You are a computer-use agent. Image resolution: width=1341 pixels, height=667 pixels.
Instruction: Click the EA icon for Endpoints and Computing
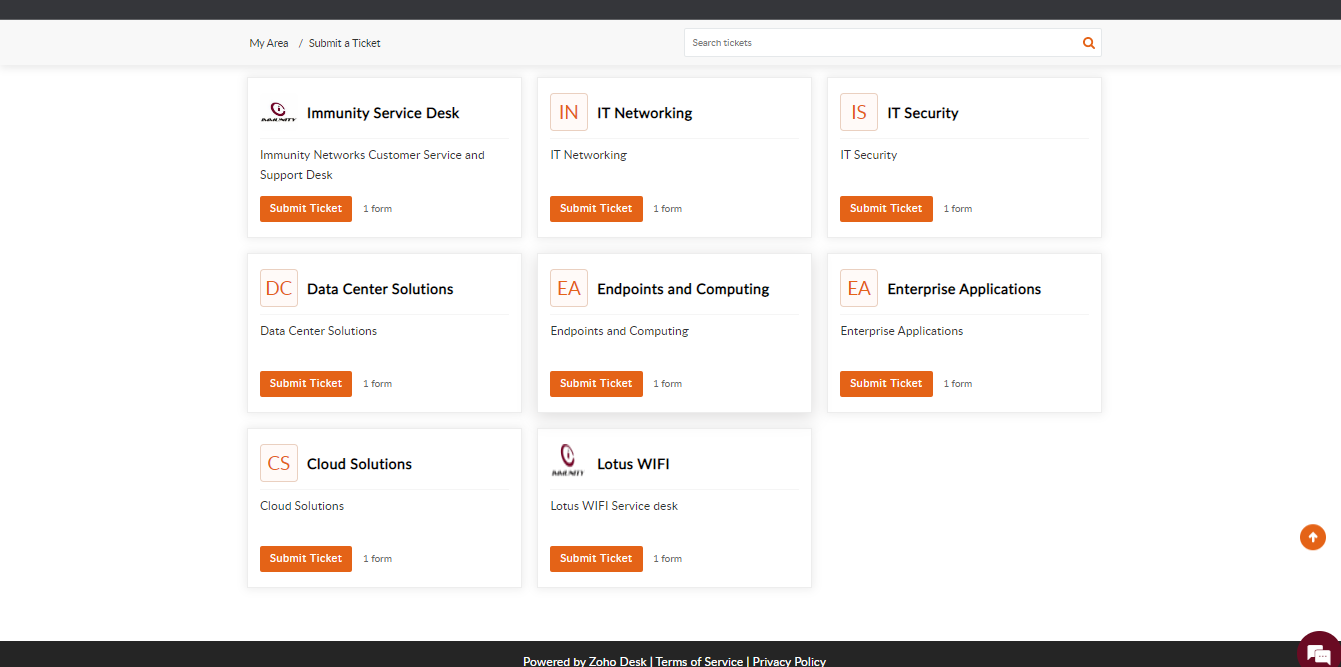pos(569,288)
